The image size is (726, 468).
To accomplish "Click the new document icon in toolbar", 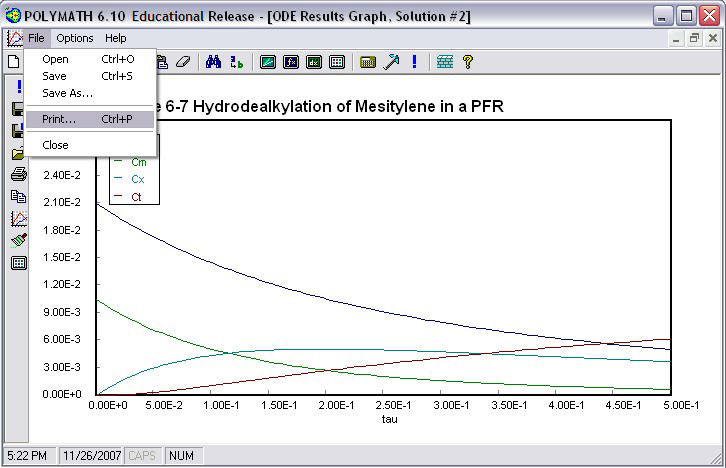I will [14, 62].
